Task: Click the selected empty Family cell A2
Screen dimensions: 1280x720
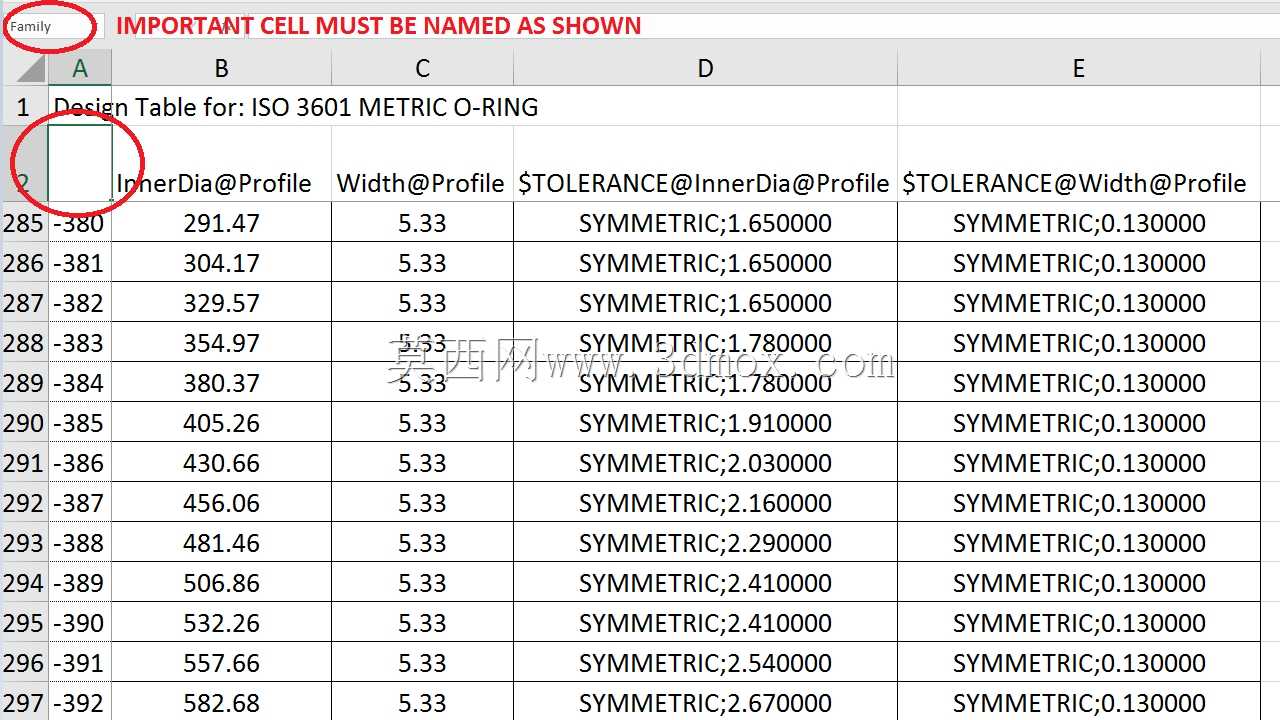Action: 80,164
